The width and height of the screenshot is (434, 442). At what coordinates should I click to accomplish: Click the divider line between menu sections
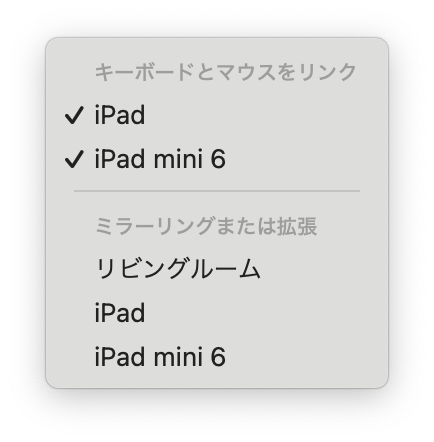click(x=217, y=191)
